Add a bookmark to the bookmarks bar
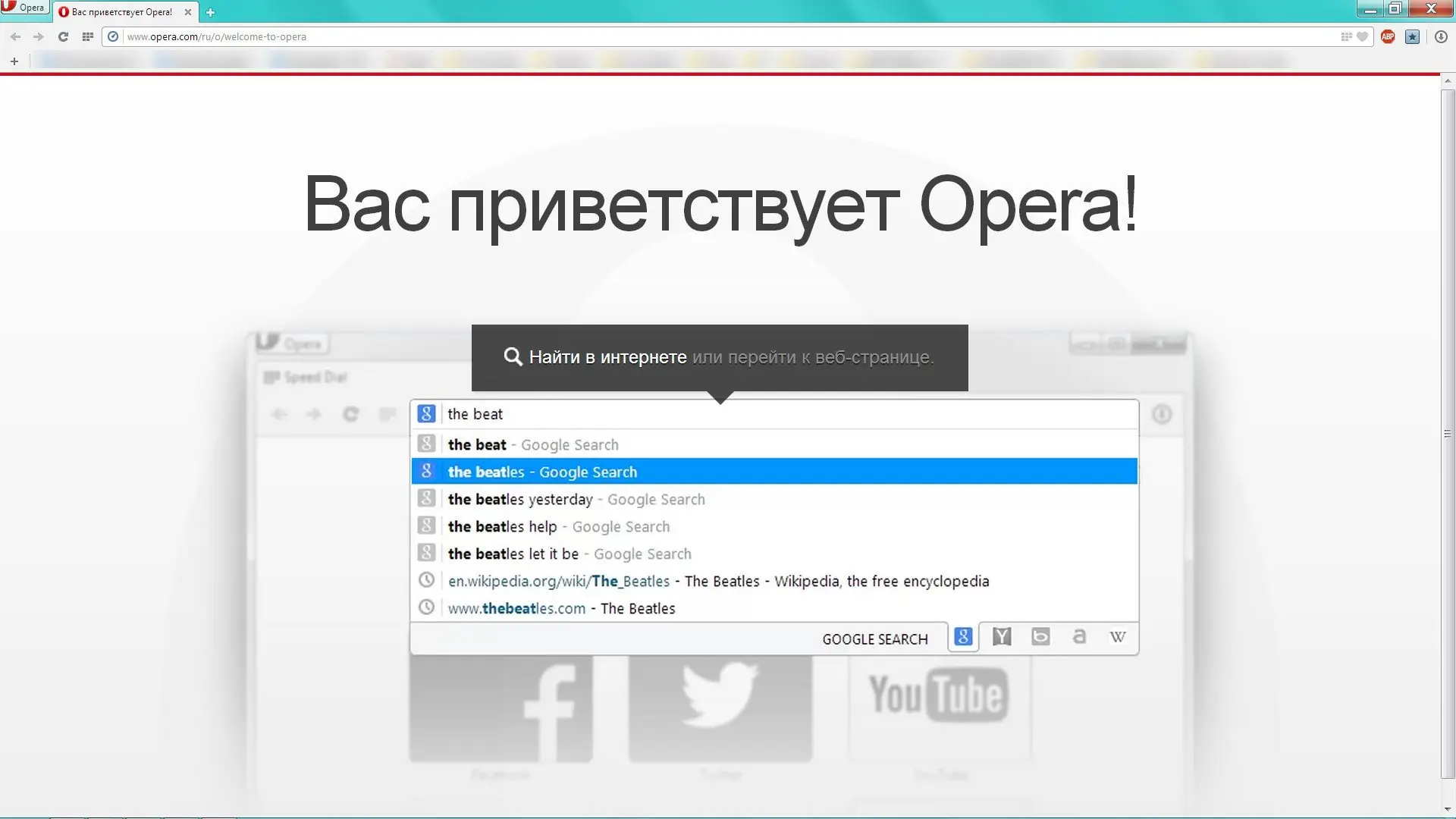 (x=14, y=61)
